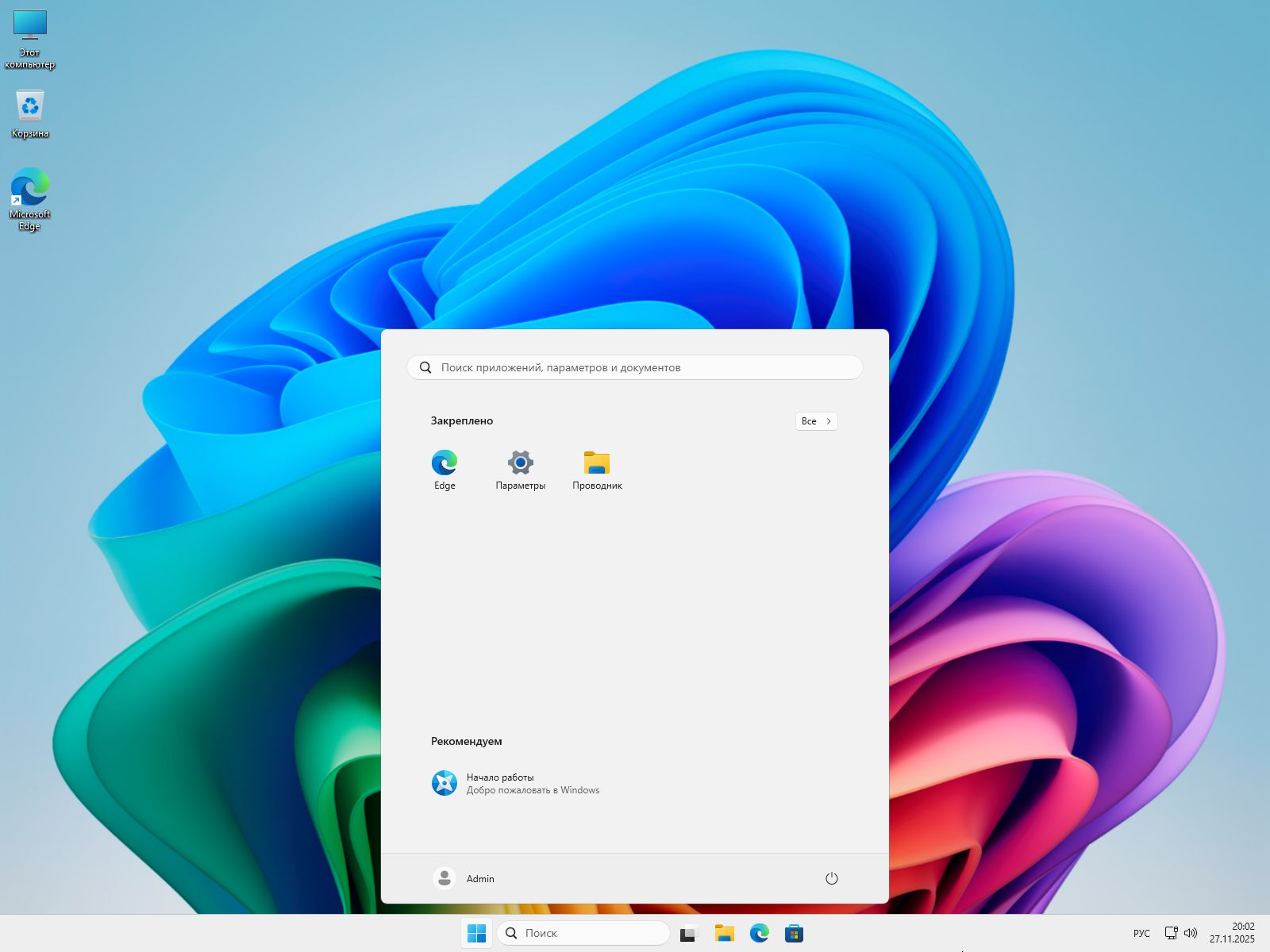Click the Windows Start button on taskbar
The height and width of the screenshot is (952, 1270).
(x=477, y=933)
